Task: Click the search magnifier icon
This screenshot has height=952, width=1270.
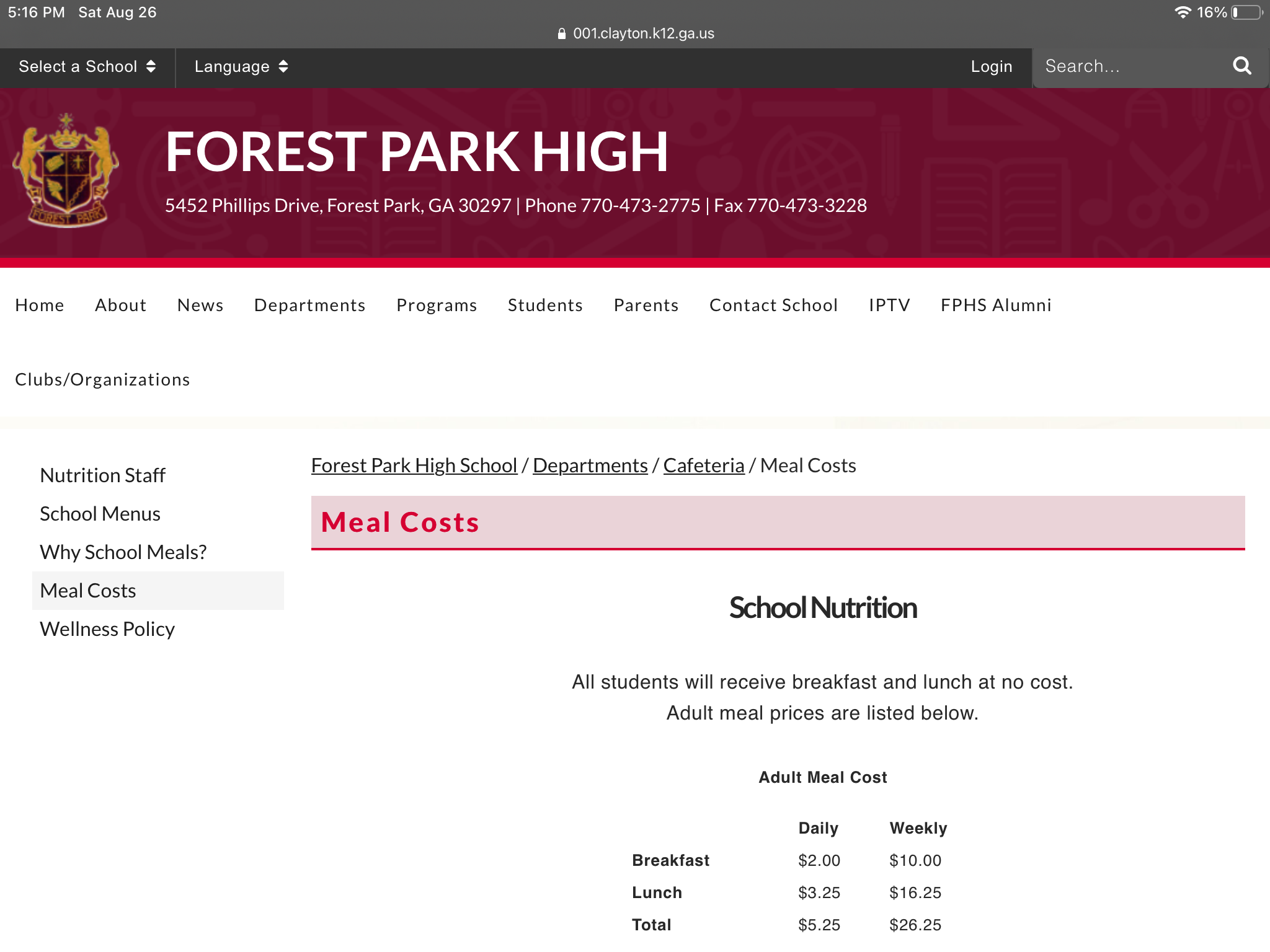Action: coord(1241,66)
